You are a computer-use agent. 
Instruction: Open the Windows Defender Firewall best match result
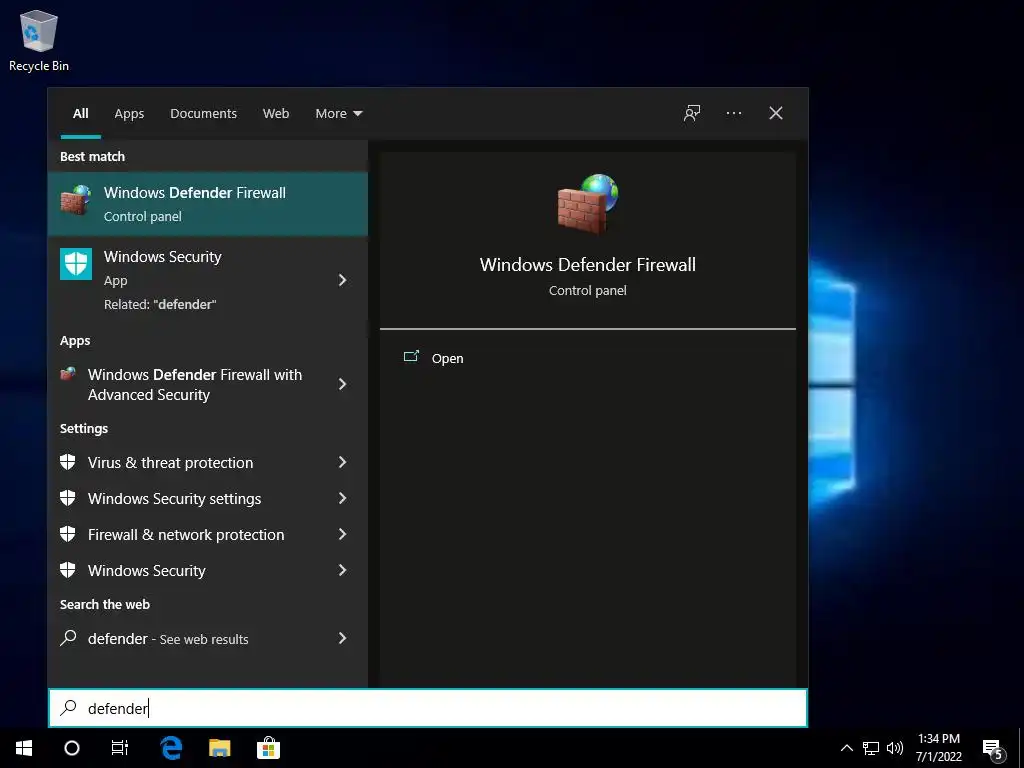pos(208,204)
